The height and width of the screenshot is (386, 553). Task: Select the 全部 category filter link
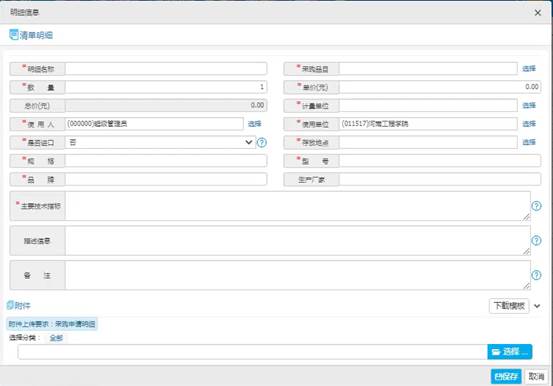coord(56,338)
